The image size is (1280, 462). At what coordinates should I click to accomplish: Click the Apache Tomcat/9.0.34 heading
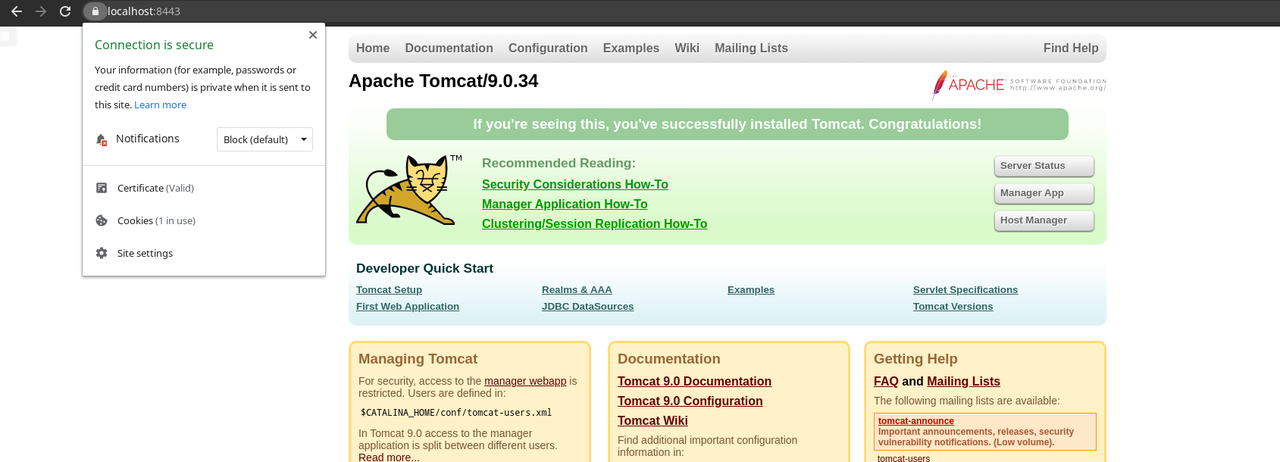pyautogui.click(x=443, y=81)
